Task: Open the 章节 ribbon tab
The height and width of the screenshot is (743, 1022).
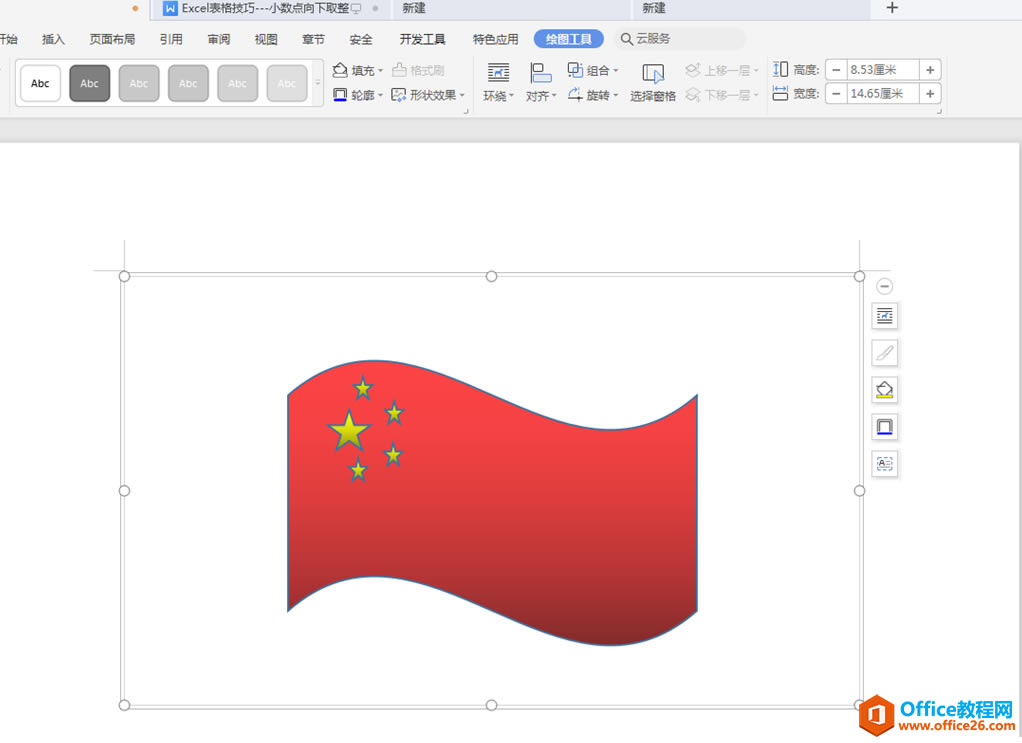Action: point(313,39)
